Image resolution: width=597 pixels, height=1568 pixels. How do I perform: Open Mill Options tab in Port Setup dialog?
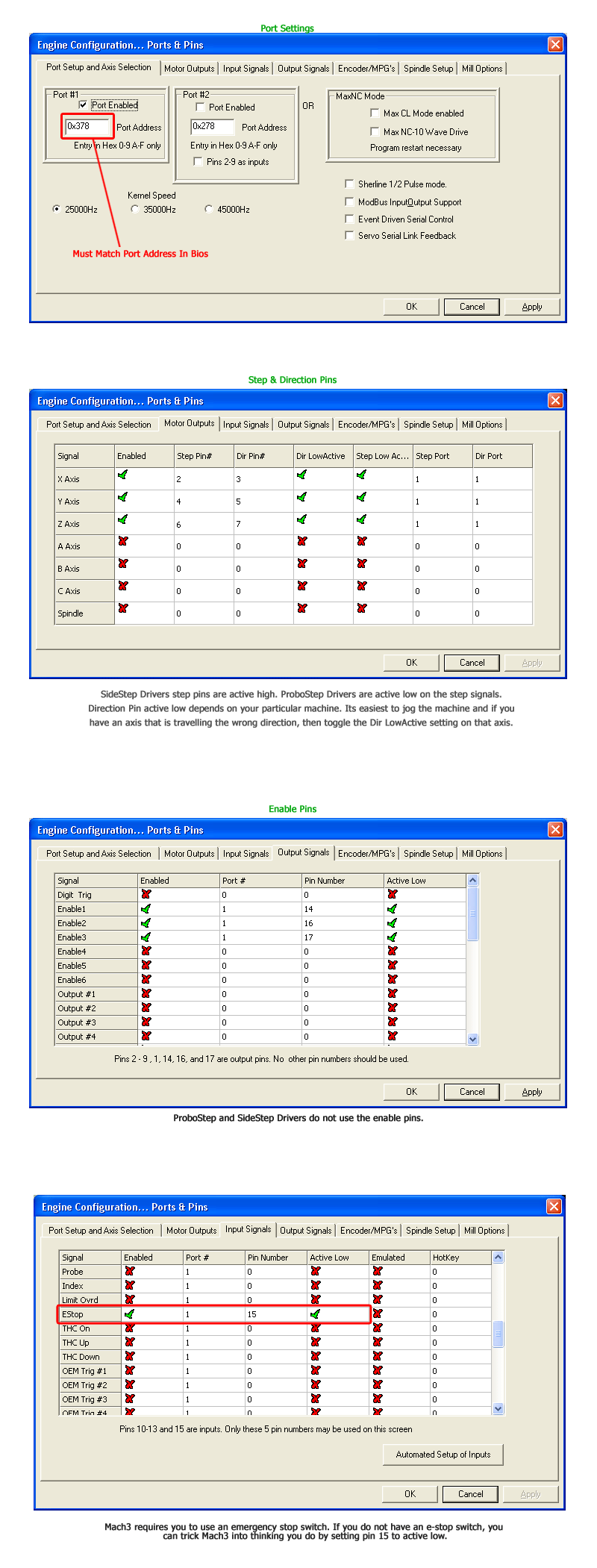[x=481, y=69]
